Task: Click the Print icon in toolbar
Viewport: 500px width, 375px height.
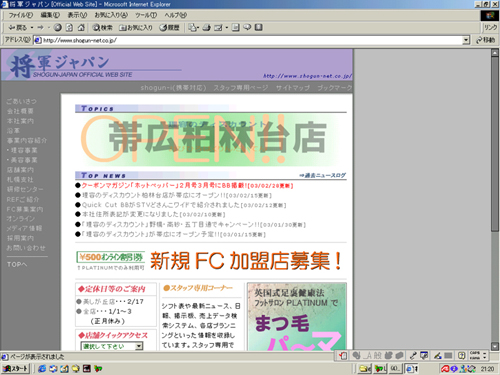Action: click(207, 28)
